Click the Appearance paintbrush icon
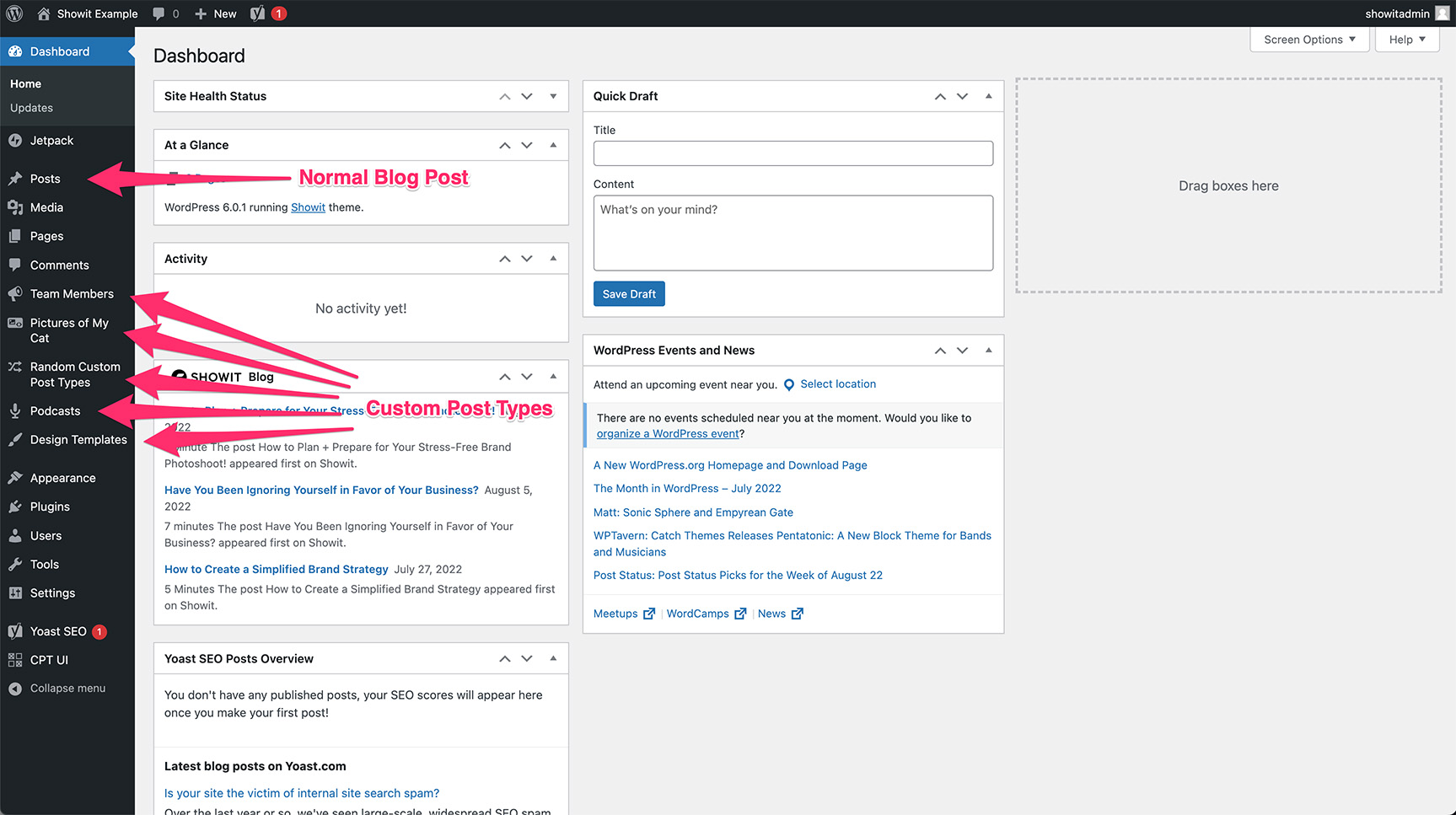The height and width of the screenshot is (815, 1456). coord(15,477)
